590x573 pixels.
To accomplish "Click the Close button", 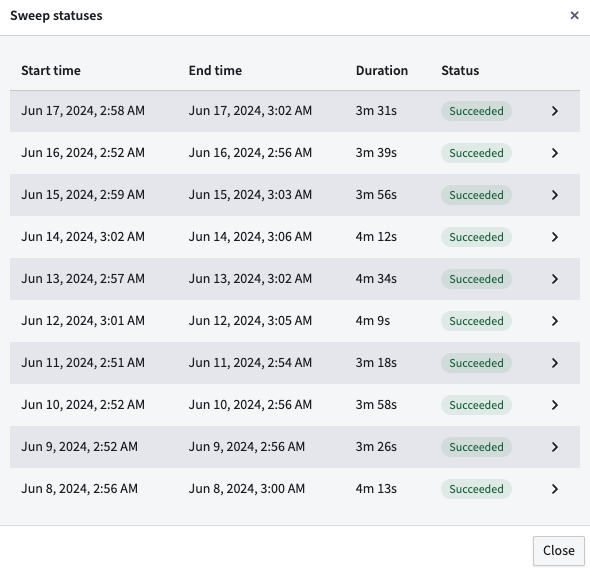I will 558,550.
